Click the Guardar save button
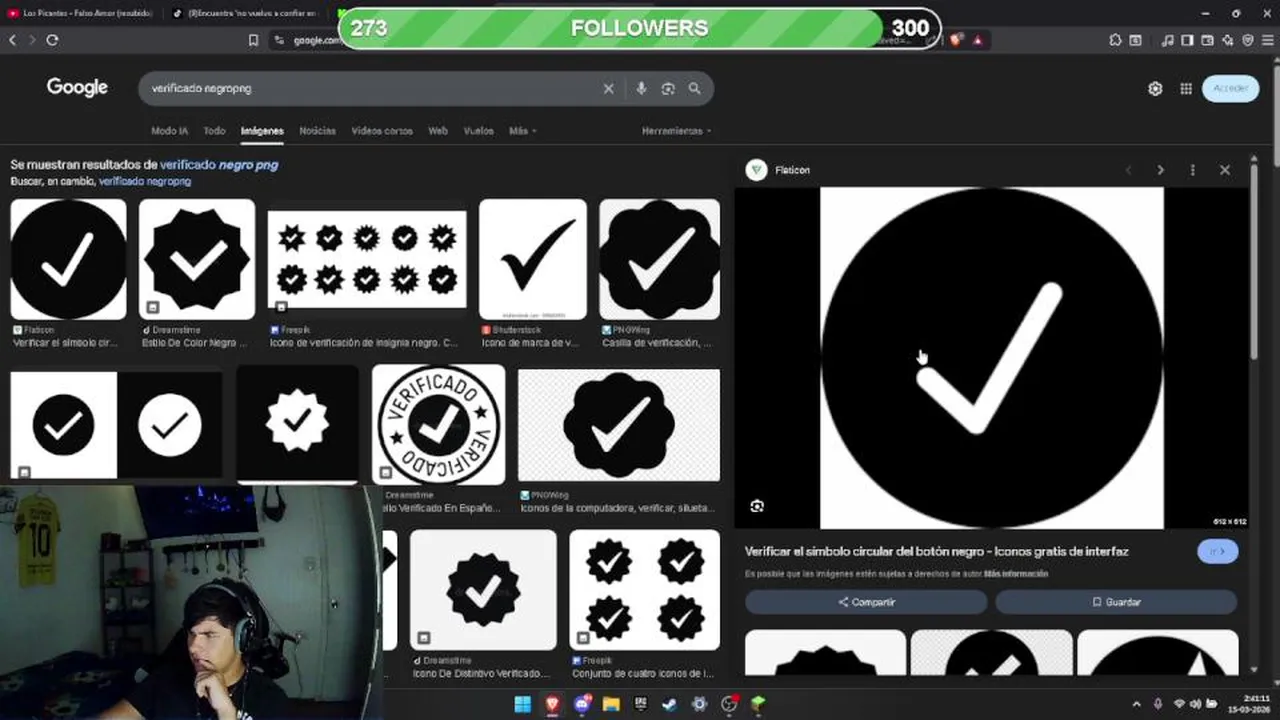 click(1116, 602)
